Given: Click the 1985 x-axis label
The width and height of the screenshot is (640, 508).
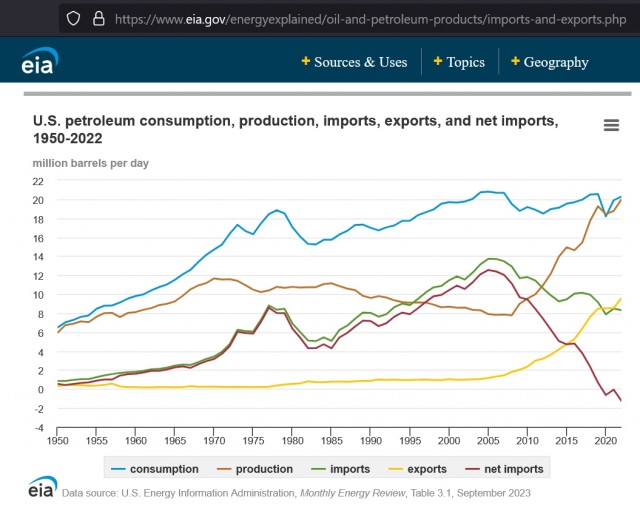Looking at the screenshot, I should click(x=332, y=441).
